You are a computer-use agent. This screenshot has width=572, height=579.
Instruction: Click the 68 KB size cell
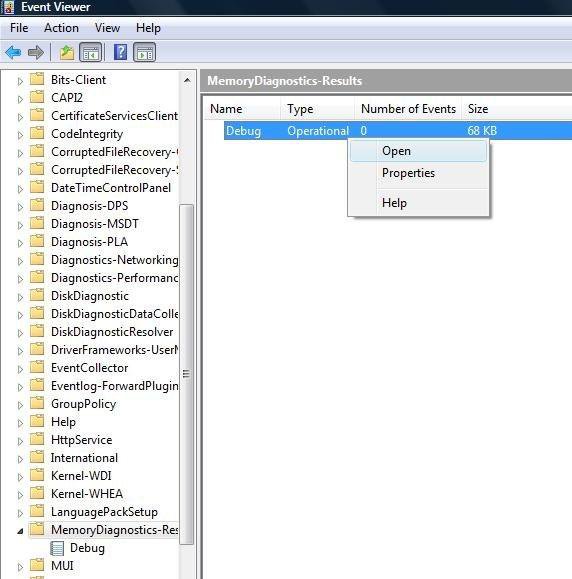tap(482, 130)
